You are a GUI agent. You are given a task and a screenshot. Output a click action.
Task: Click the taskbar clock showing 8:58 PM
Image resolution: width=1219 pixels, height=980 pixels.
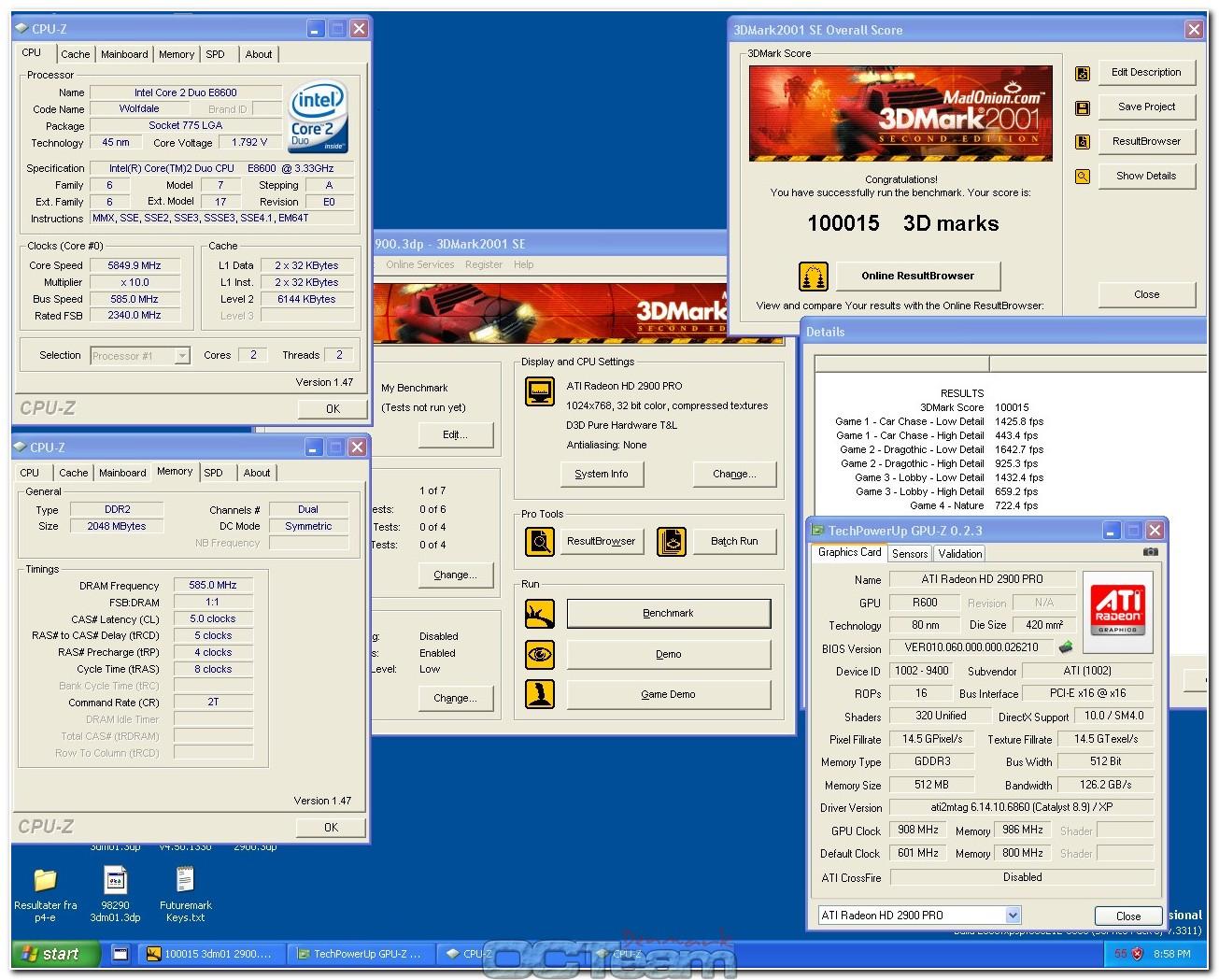point(1171,954)
